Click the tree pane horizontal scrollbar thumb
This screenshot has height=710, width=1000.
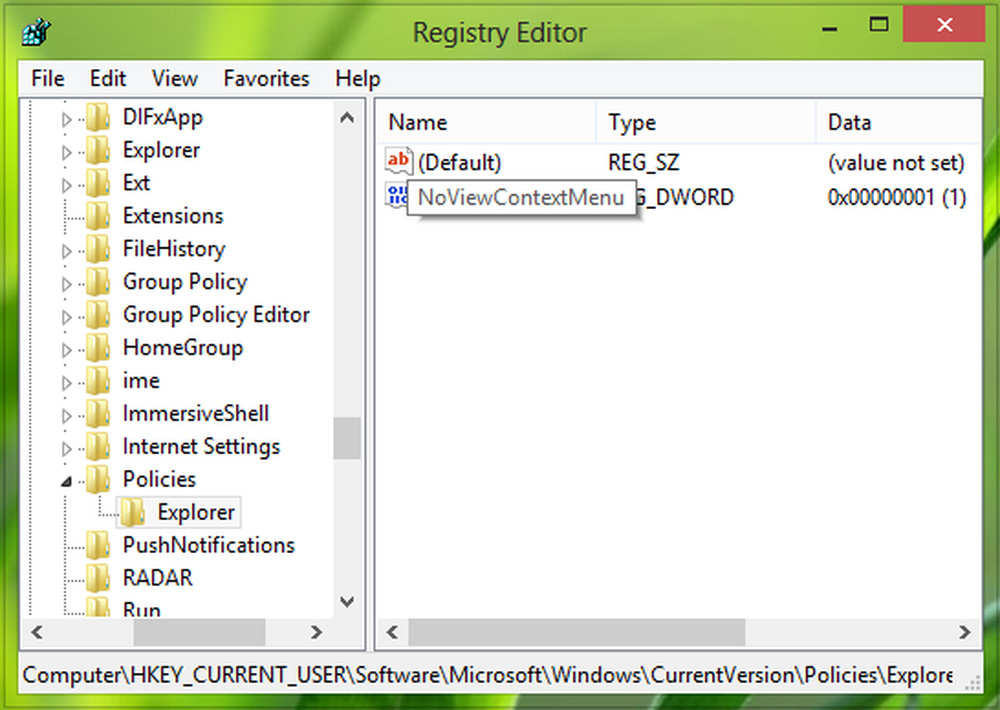point(199,632)
